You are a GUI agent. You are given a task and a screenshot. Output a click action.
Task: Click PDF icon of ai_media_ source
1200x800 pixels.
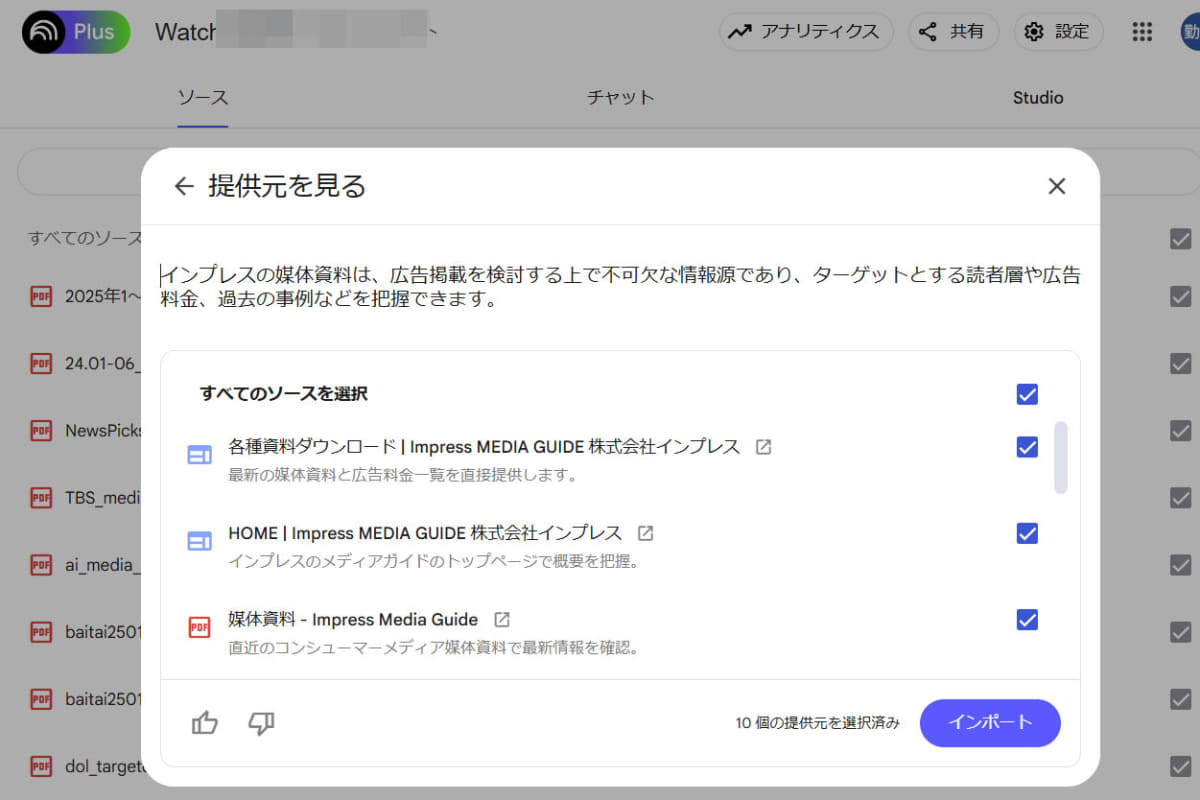click(41, 564)
